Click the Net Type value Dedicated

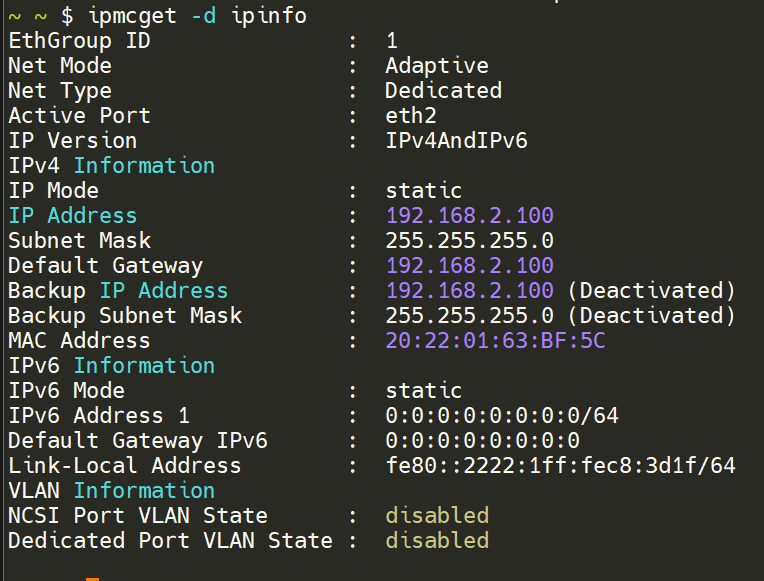443,91
